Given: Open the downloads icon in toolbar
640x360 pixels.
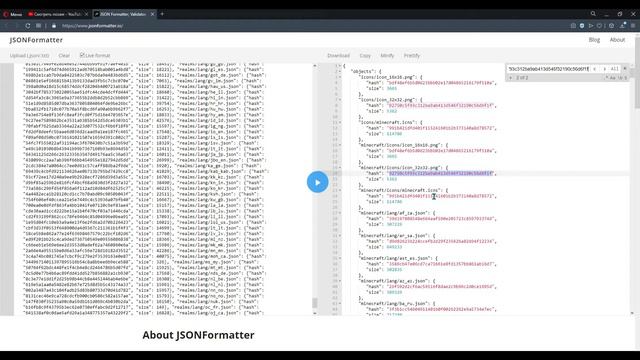Looking at the screenshot, I should [x=622, y=26].
